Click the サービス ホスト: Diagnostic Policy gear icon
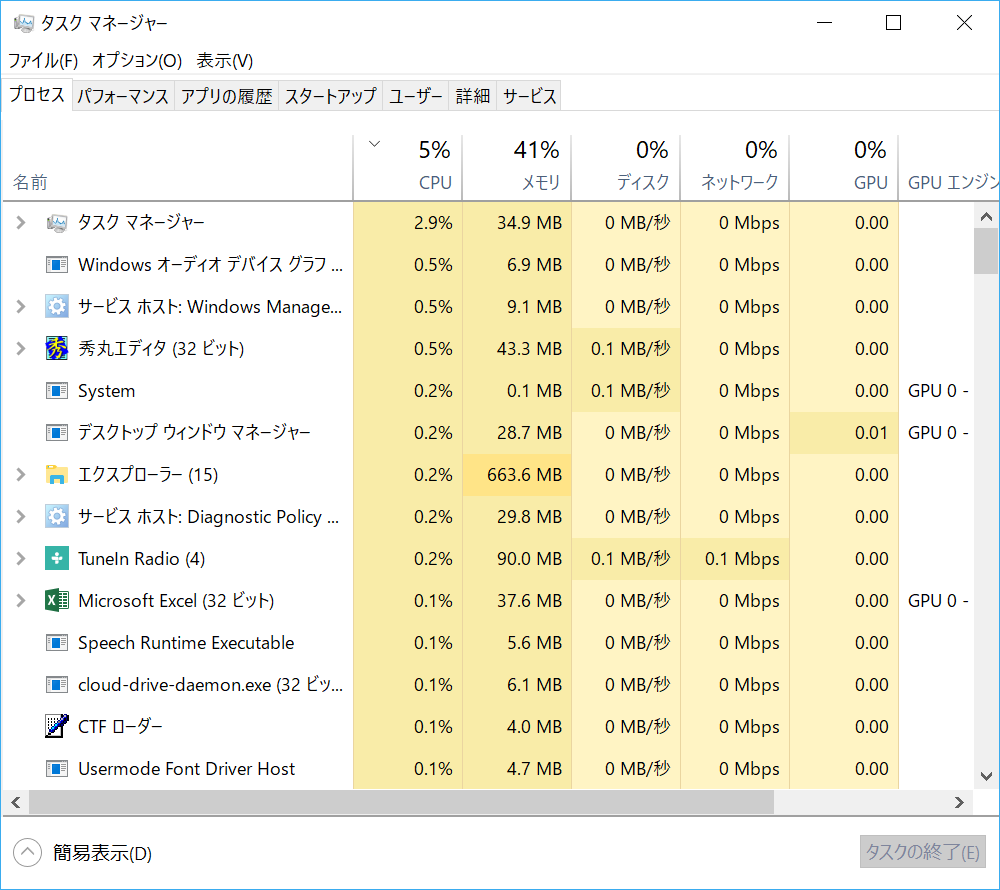The image size is (1000, 890). (x=57, y=517)
